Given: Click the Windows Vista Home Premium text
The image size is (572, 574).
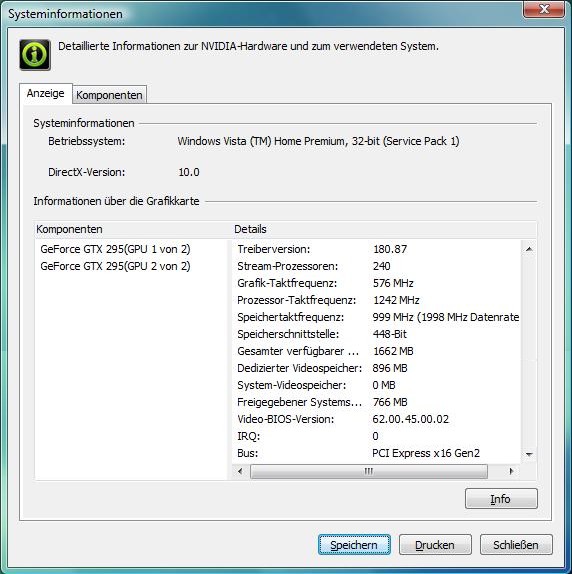Looking at the screenshot, I should (318, 141).
